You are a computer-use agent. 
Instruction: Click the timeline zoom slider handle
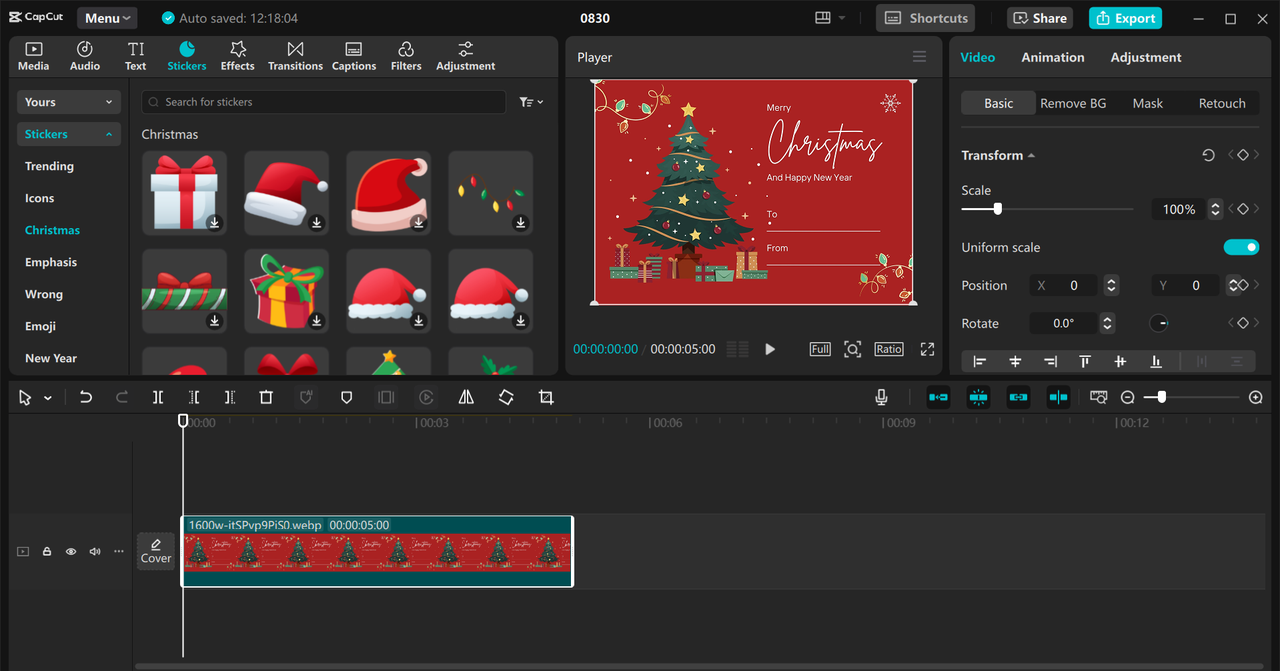click(1161, 397)
